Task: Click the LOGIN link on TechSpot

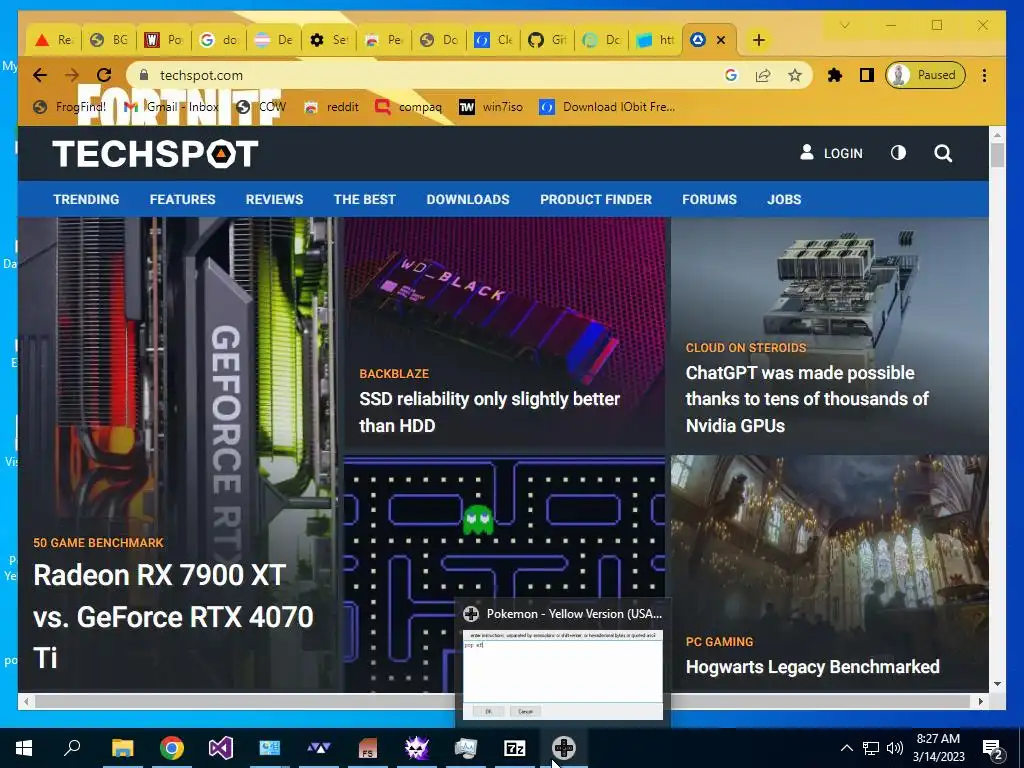Action: tap(831, 153)
